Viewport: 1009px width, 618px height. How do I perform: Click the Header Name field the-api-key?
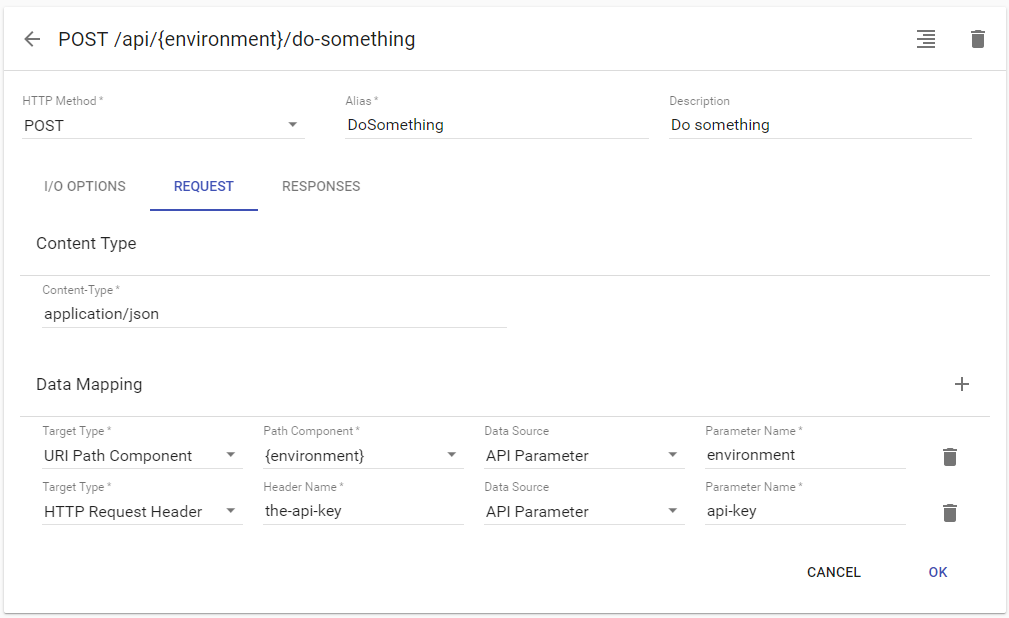pos(362,511)
